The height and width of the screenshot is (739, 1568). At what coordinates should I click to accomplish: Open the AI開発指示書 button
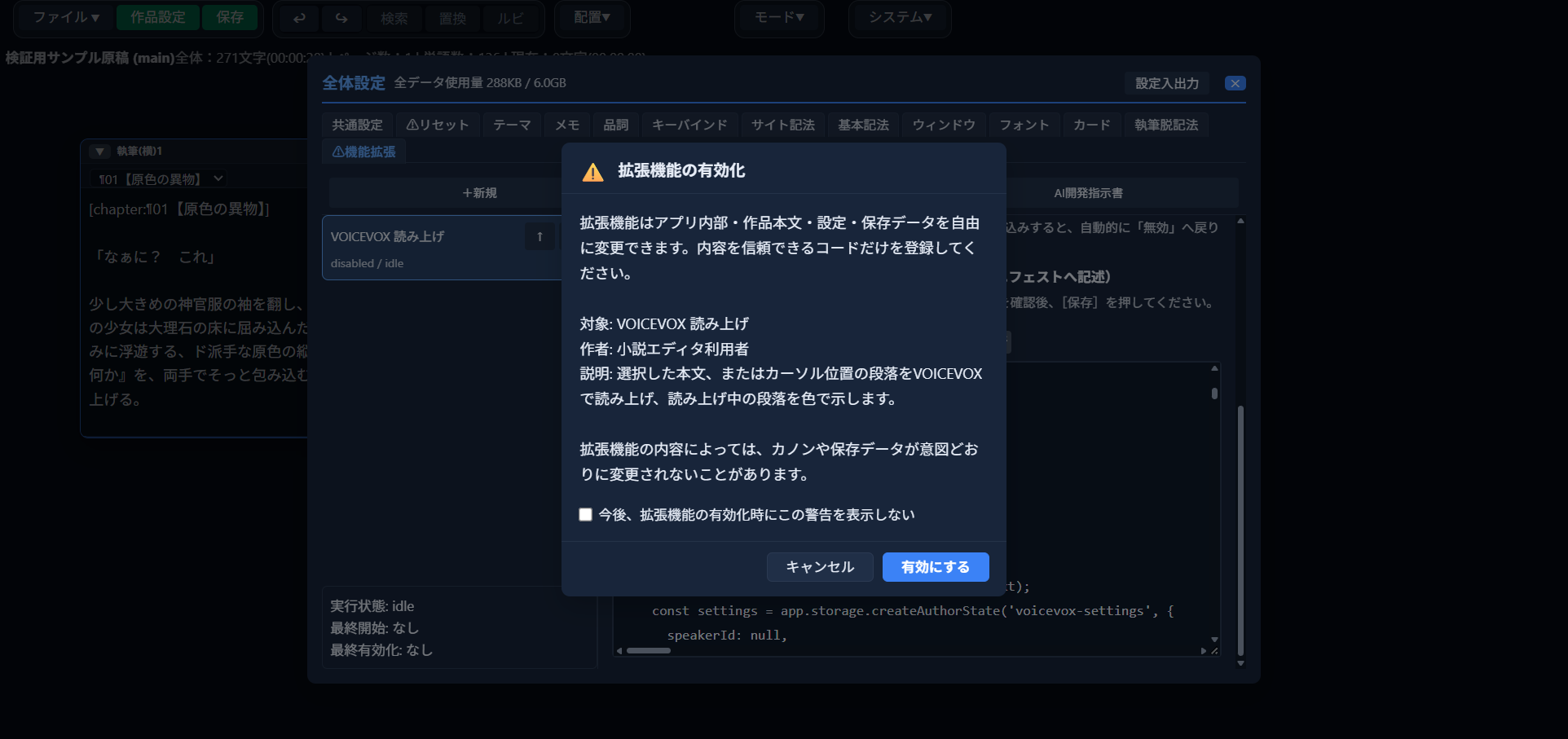1088,193
